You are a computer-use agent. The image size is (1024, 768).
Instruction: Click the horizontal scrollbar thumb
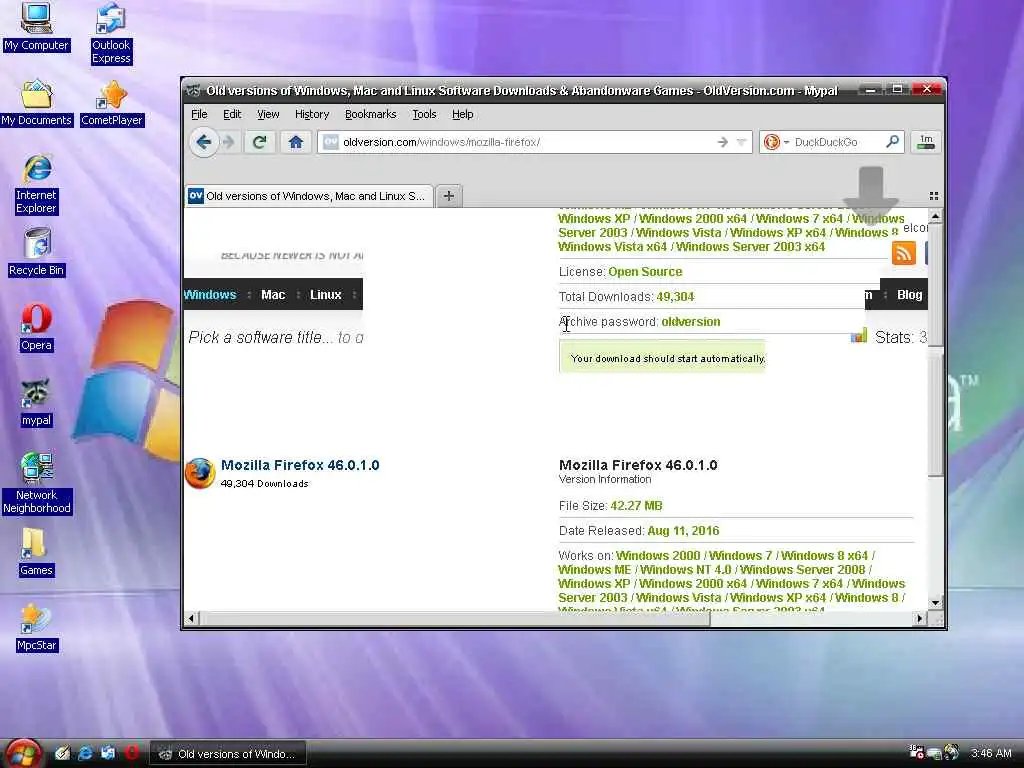coord(455,618)
